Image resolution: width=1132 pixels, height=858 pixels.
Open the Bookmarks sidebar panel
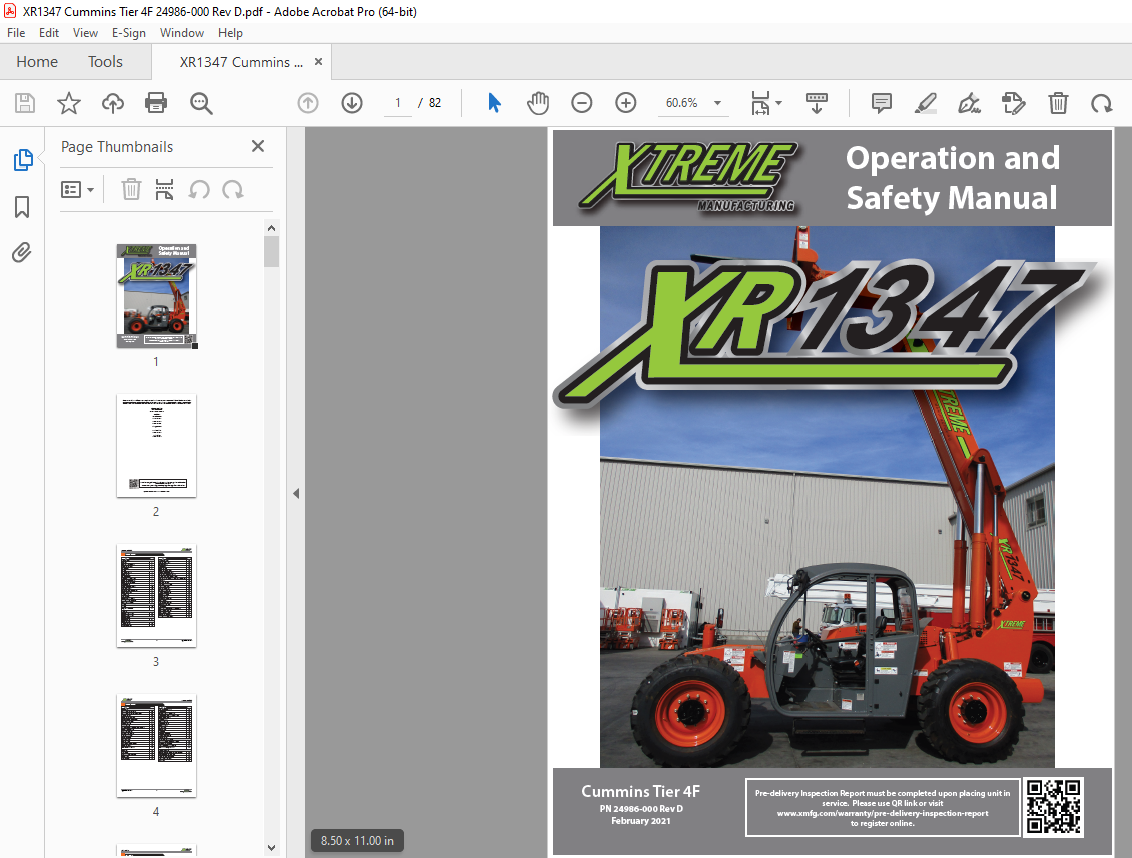pos(22,207)
